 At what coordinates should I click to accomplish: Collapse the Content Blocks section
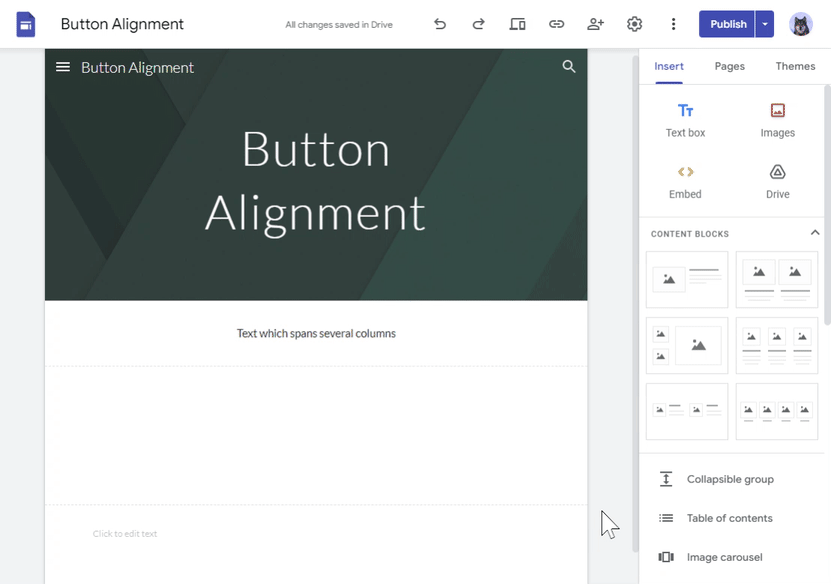tap(815, 233)
